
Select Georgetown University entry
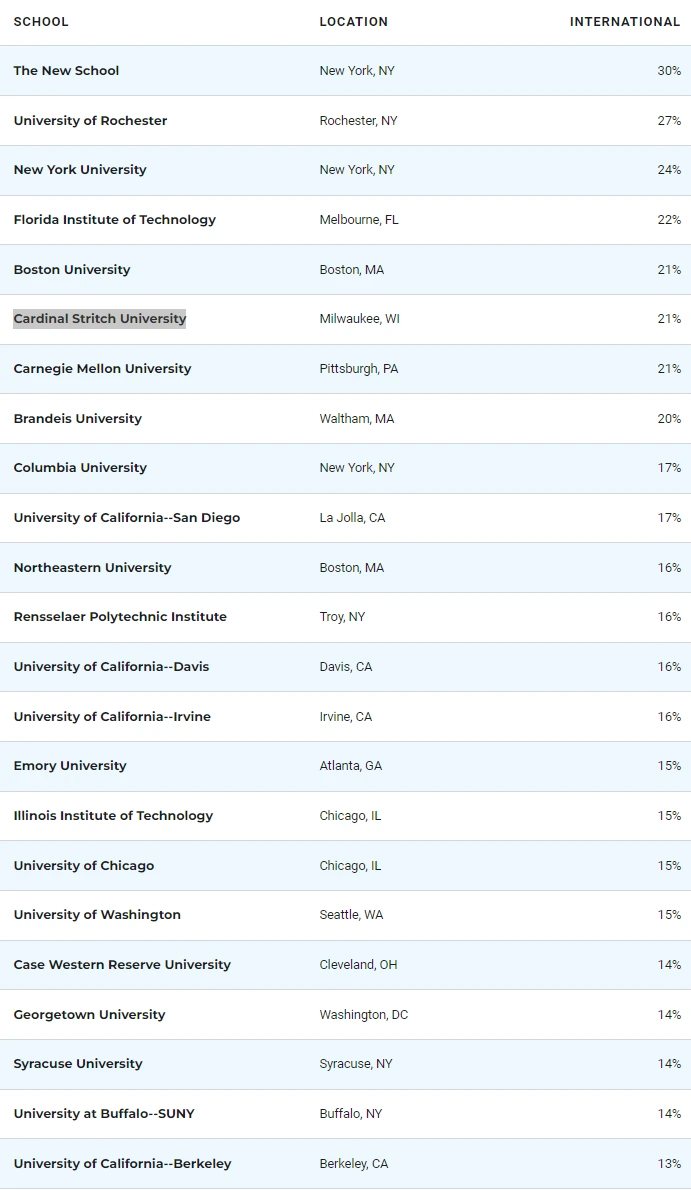click(x=89, y=1015)
